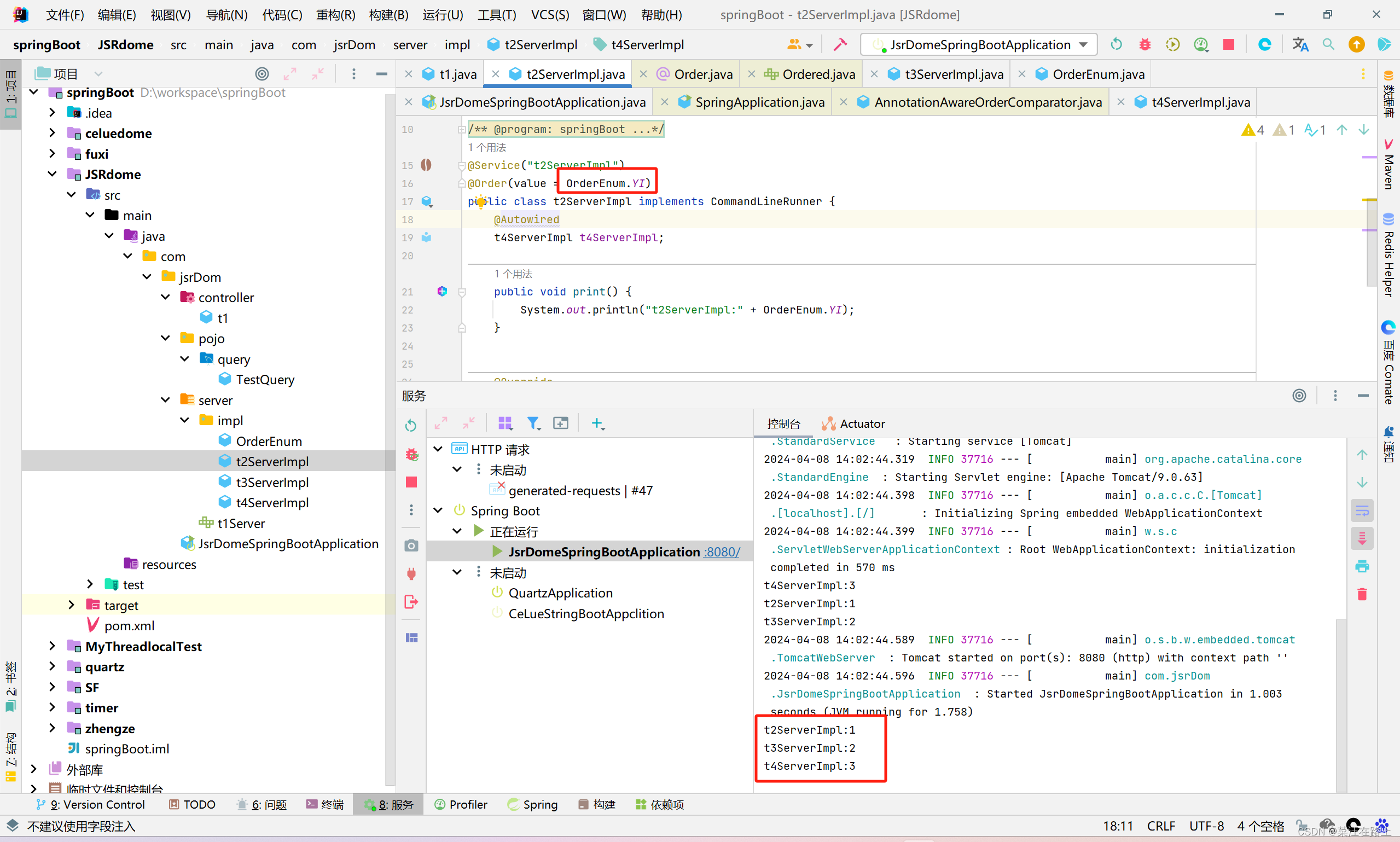Click the Translate icon in top toolbar
Screen dimensions: 1400x842
point(1299,44)
